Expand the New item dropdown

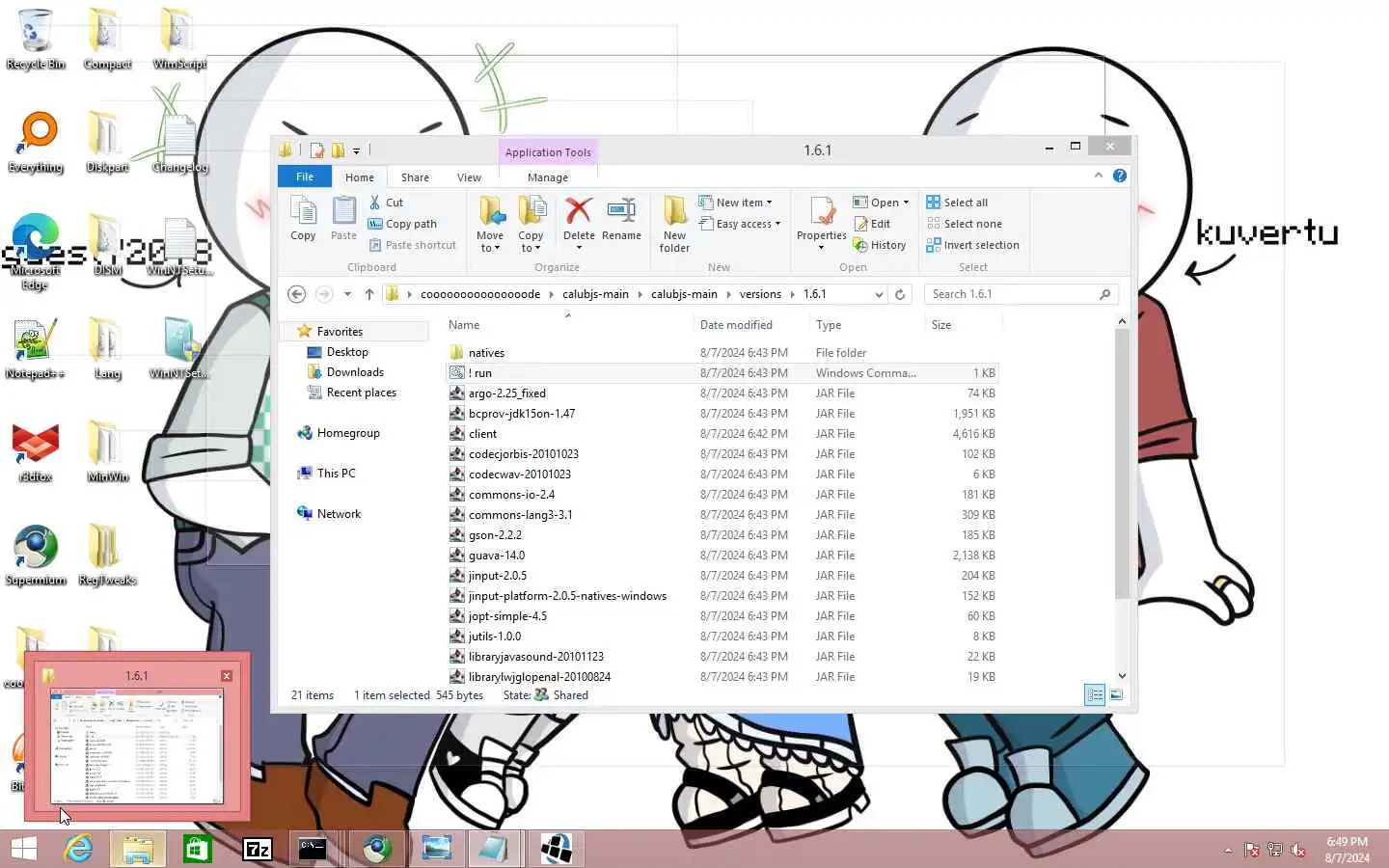[x=736, y=203]
